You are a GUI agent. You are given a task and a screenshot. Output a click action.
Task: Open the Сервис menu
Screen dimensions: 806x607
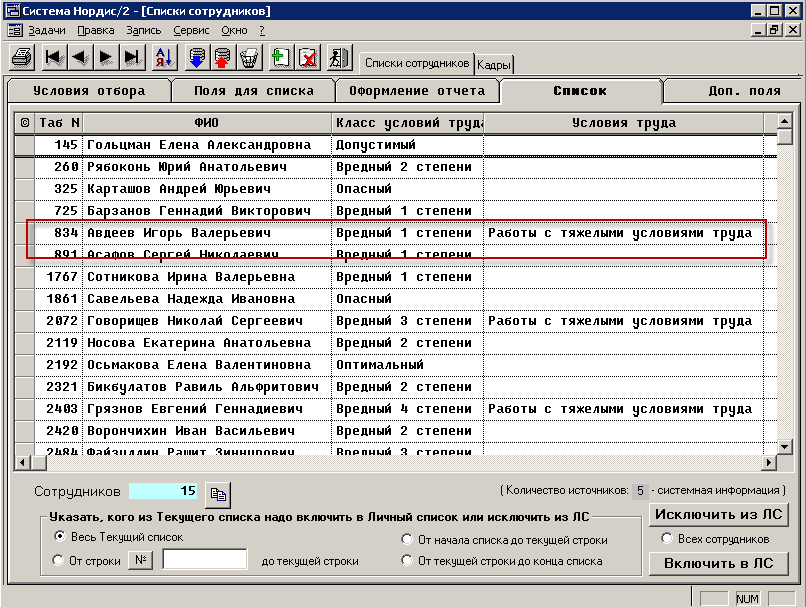tap(191, 30)
